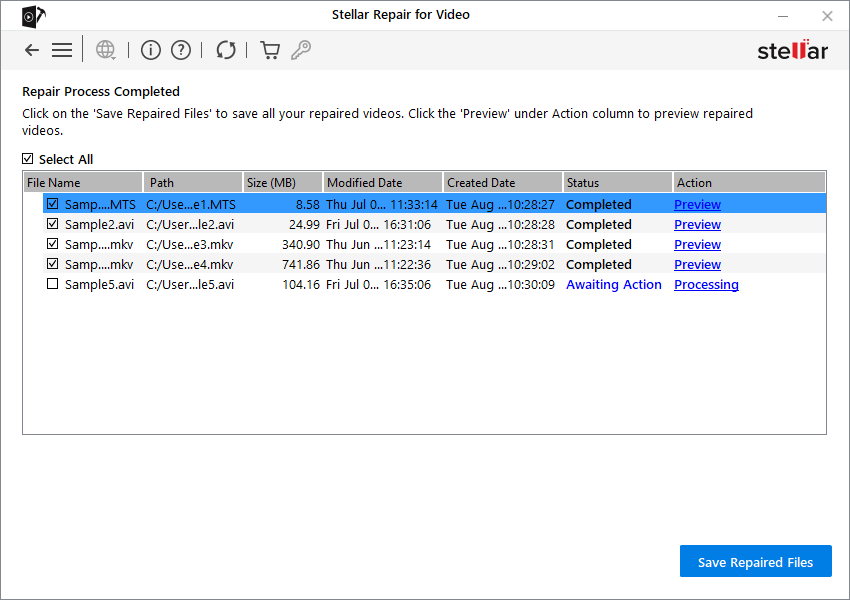This screenshot has height=600, width=850.
Task: Minimize the Stellar Repair window
Action: [783, 16]
